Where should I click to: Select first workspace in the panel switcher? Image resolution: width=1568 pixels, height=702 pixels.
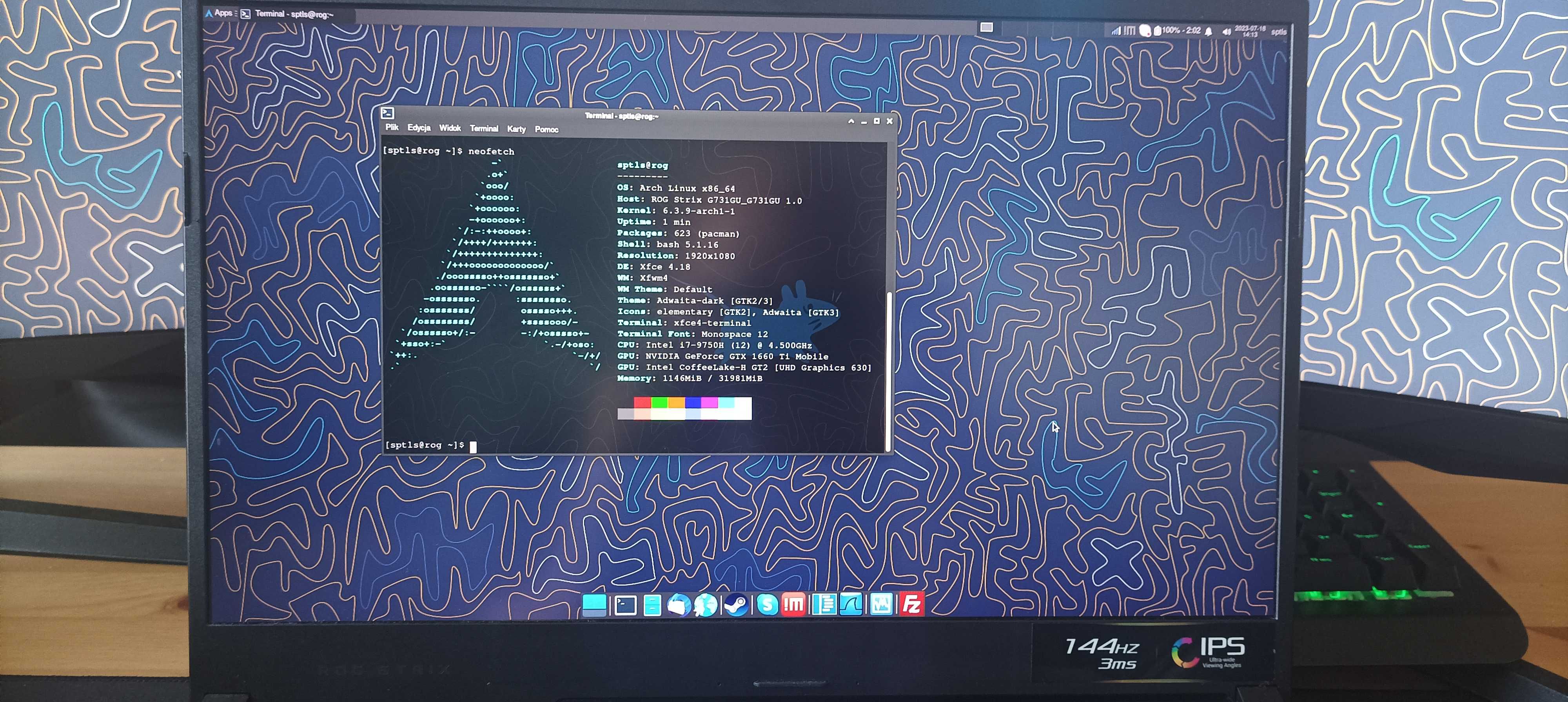coord(987,27)
